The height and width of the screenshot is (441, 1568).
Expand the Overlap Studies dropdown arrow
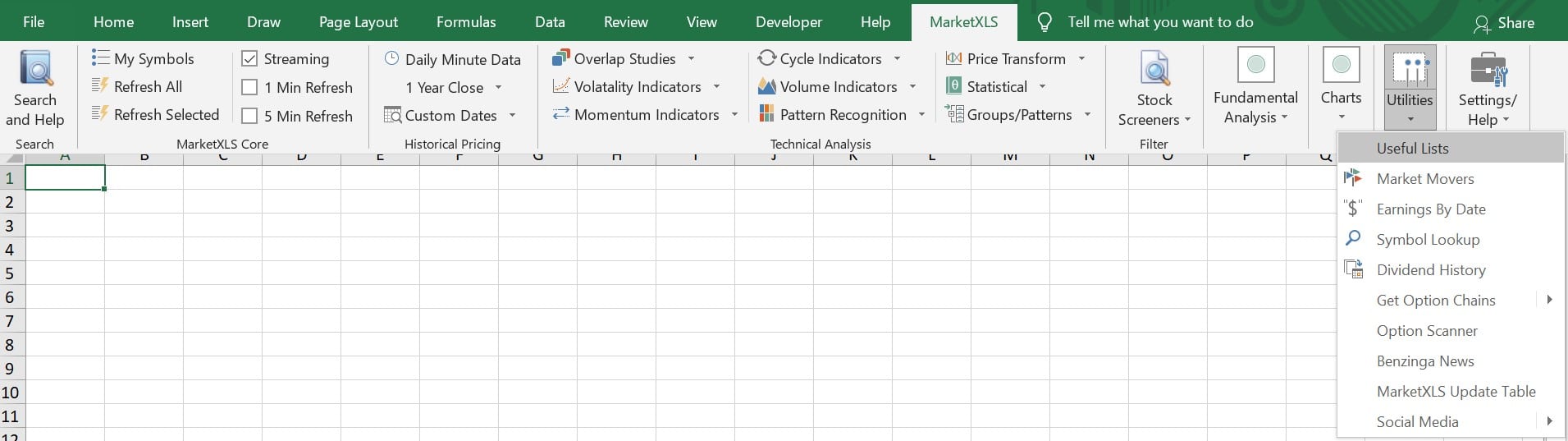coord(691,59)
